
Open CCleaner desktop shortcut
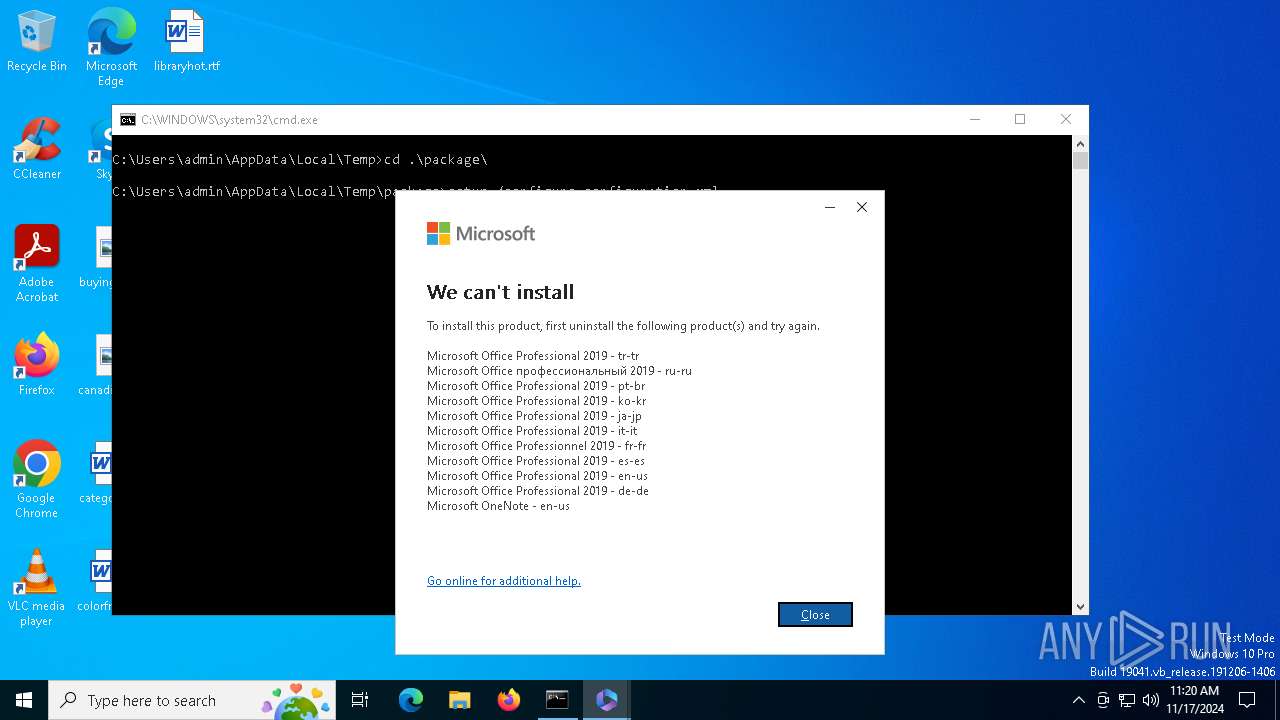pos(37,149)
